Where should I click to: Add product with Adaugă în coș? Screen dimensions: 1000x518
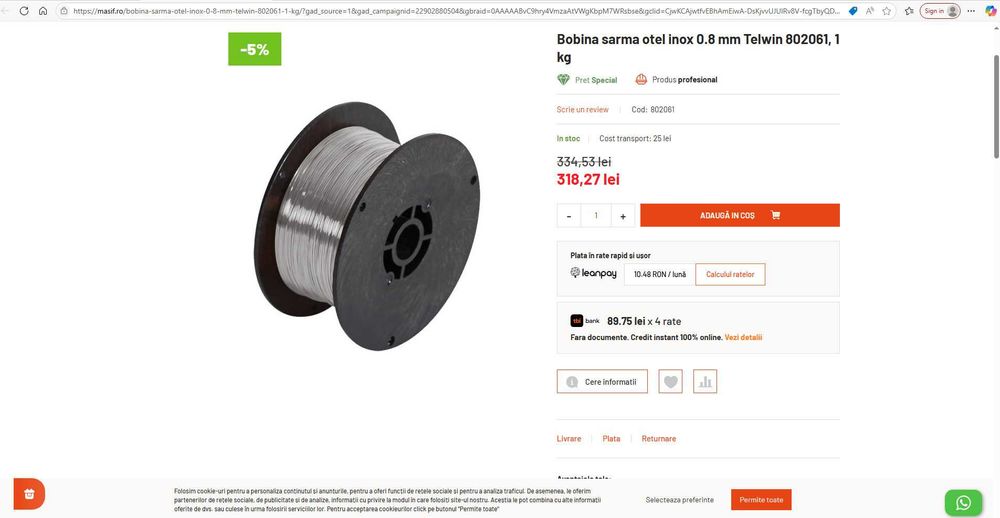click(740, 216)
